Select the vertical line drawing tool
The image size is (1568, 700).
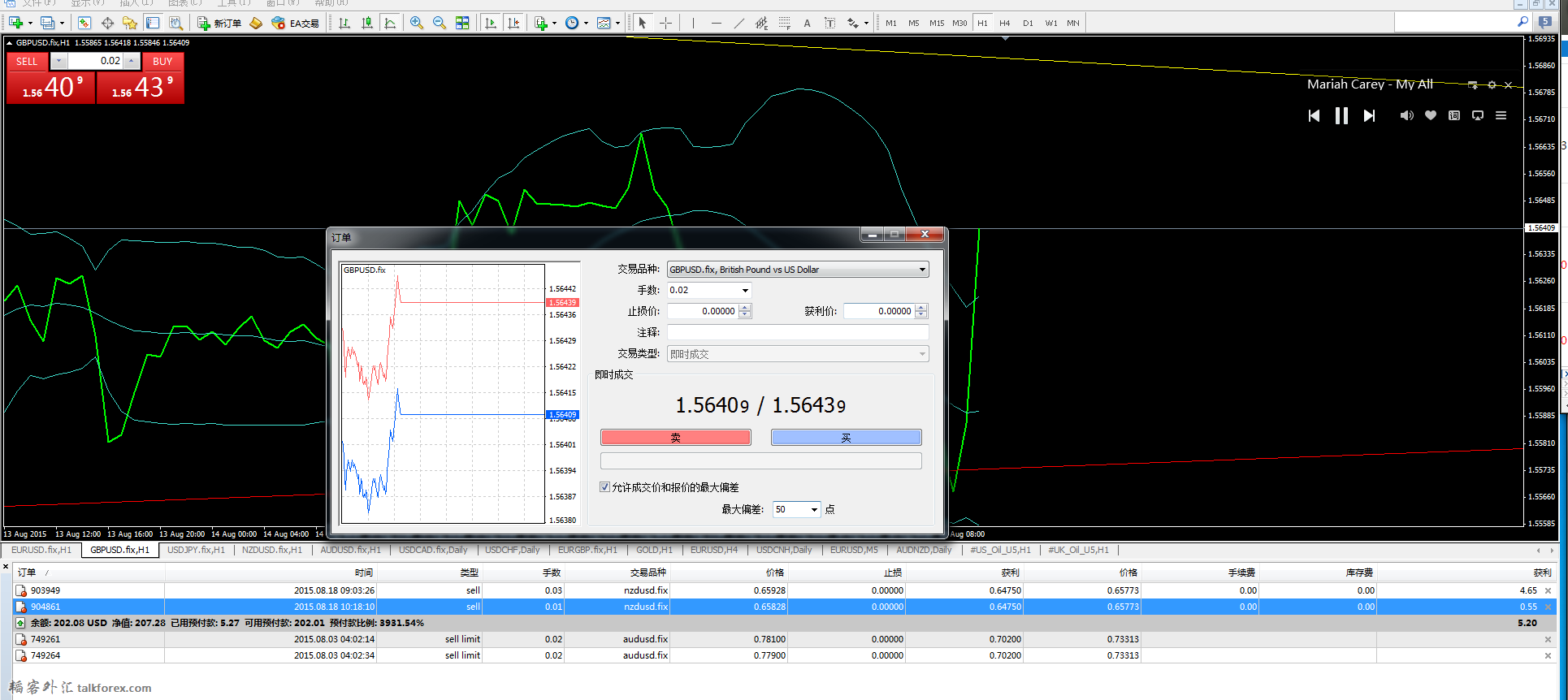coord(693,23)
